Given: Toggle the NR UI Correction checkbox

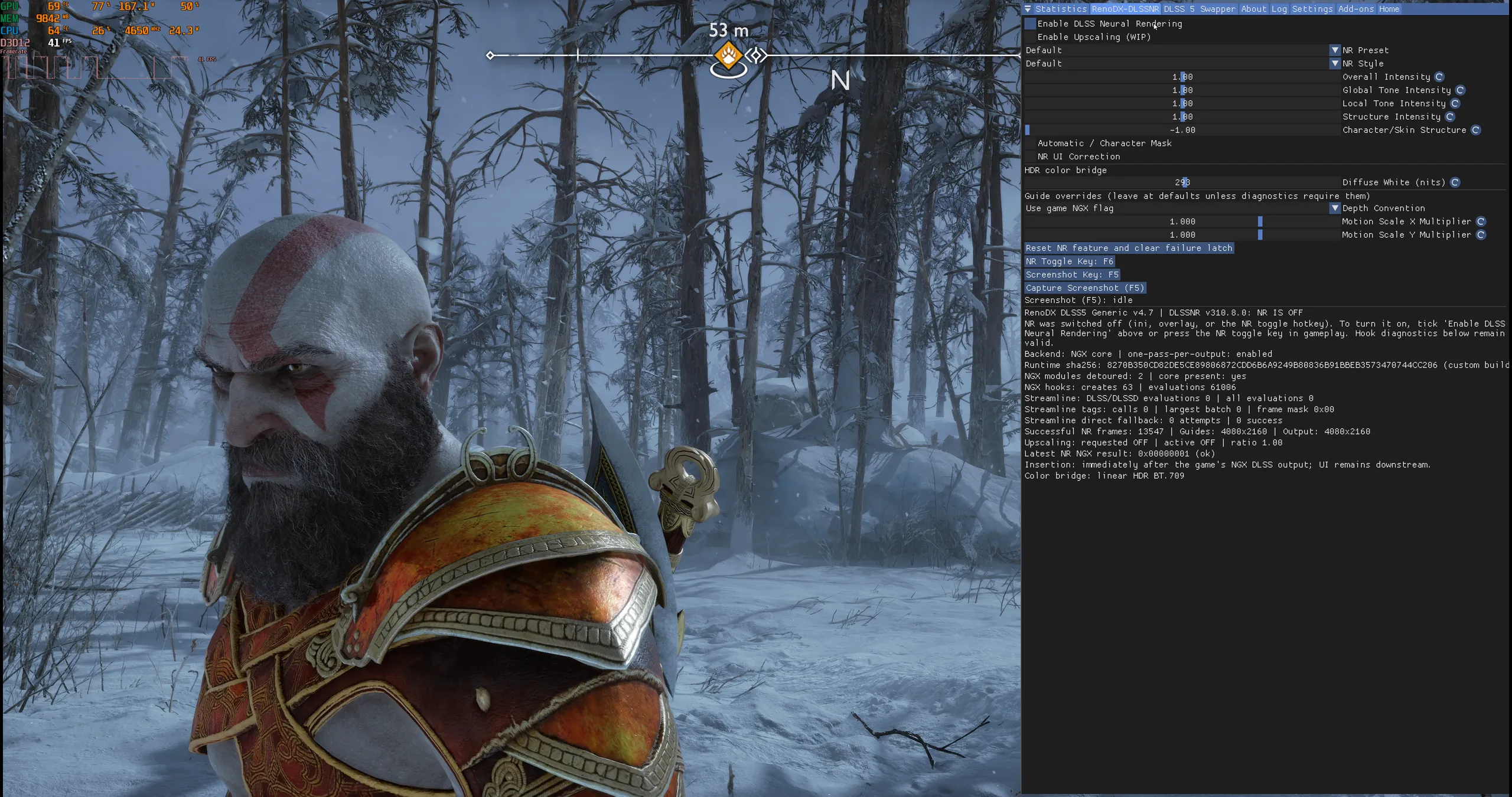Looking at the screenshot, I should (x=1030, y=156).
